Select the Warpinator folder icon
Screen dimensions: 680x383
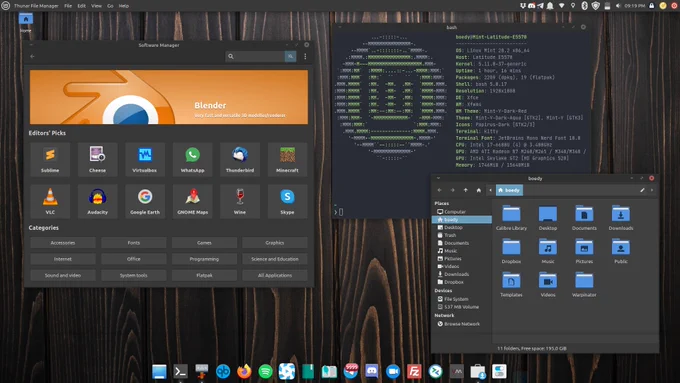[x=584, y=280]
